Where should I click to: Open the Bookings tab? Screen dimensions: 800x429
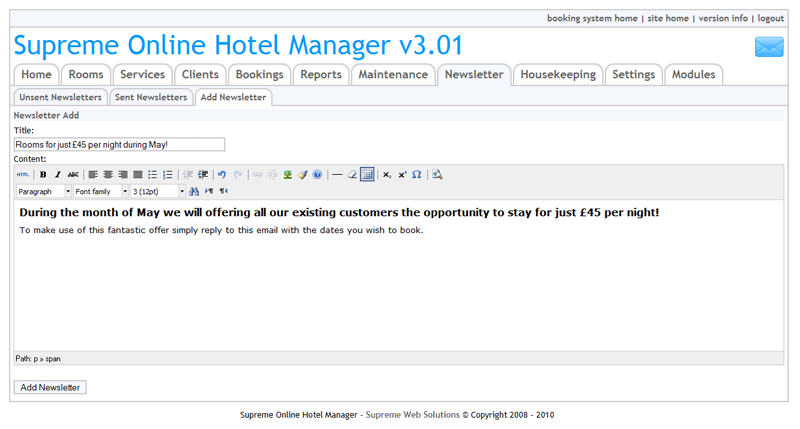(259, 74)
